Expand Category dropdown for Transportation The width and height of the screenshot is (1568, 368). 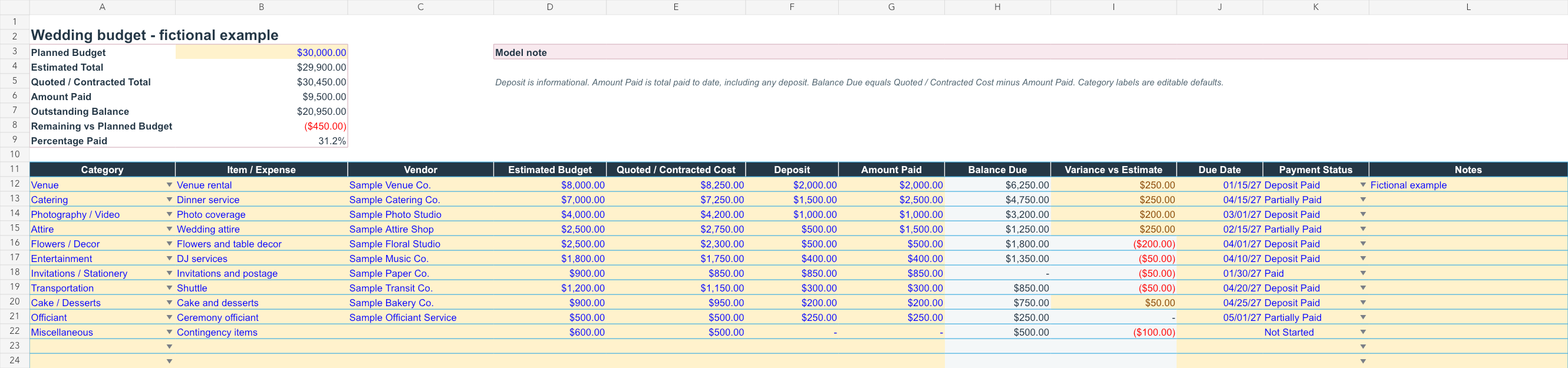coord(169,288)
